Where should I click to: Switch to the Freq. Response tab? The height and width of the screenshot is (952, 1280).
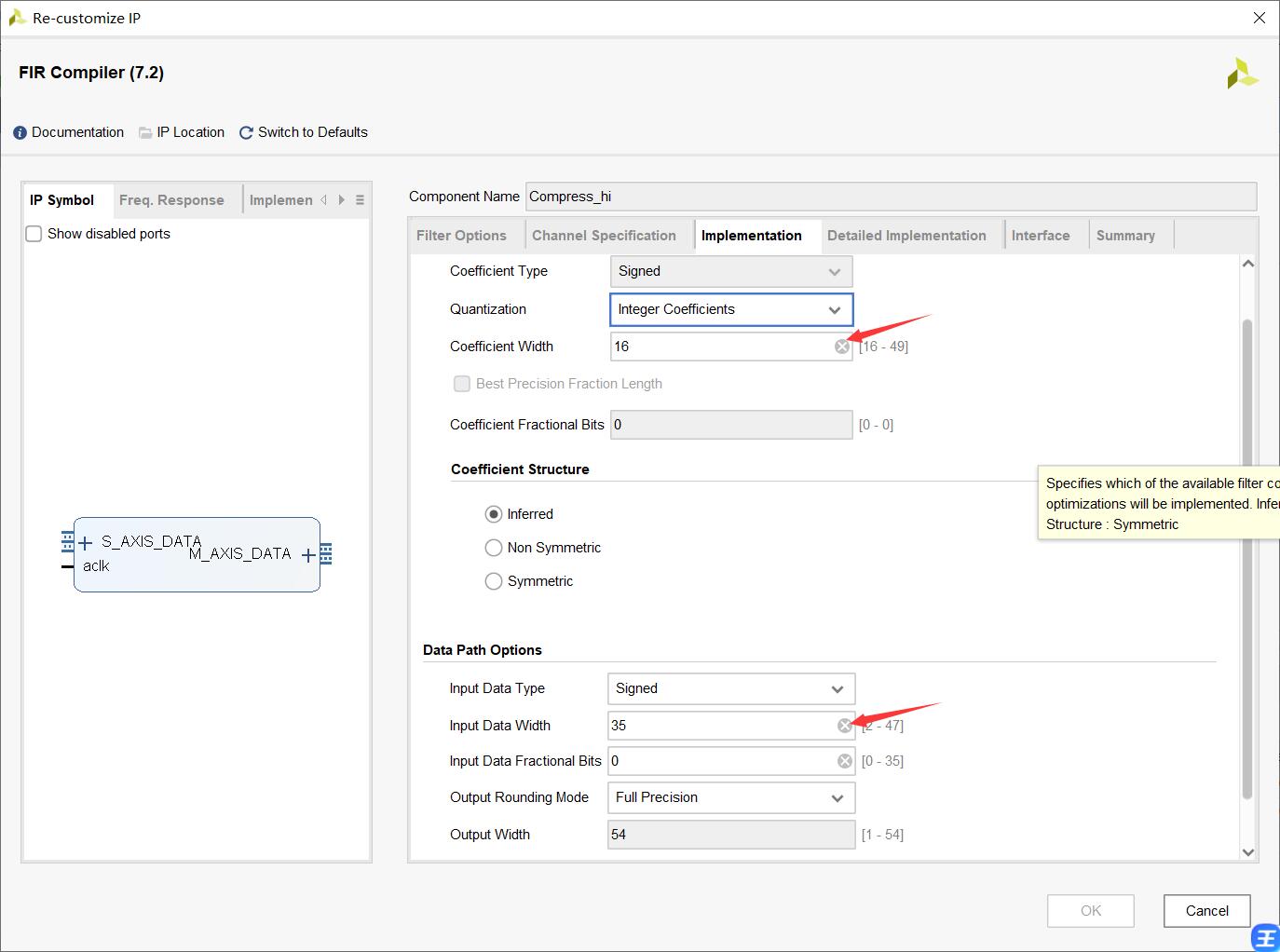(171, 200)
